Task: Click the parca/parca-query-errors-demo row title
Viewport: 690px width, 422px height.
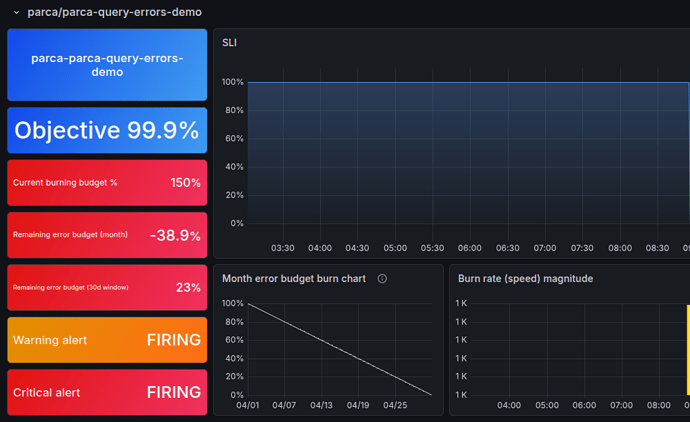Action: 114,12
